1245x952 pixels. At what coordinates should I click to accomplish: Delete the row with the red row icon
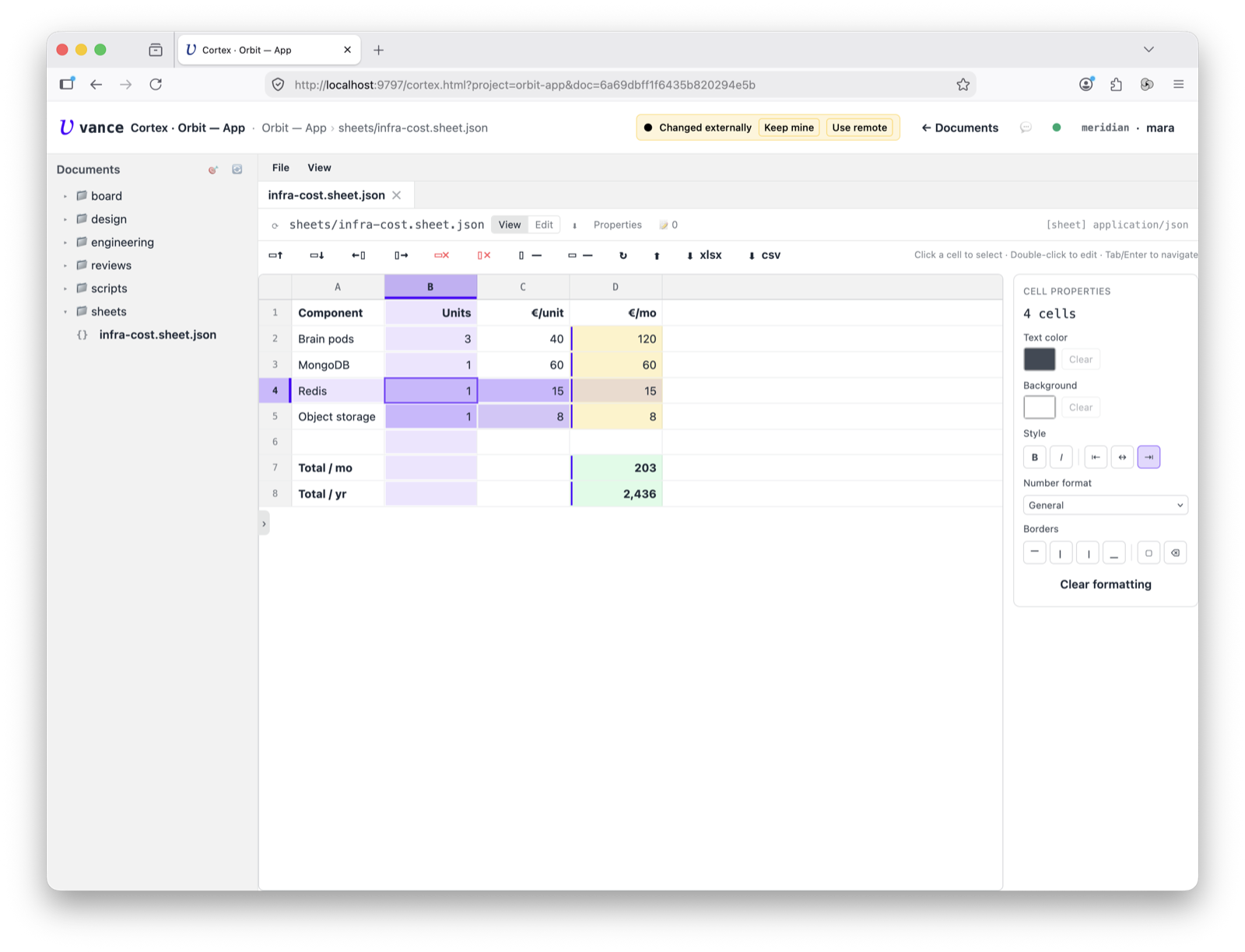pos(442,255)
